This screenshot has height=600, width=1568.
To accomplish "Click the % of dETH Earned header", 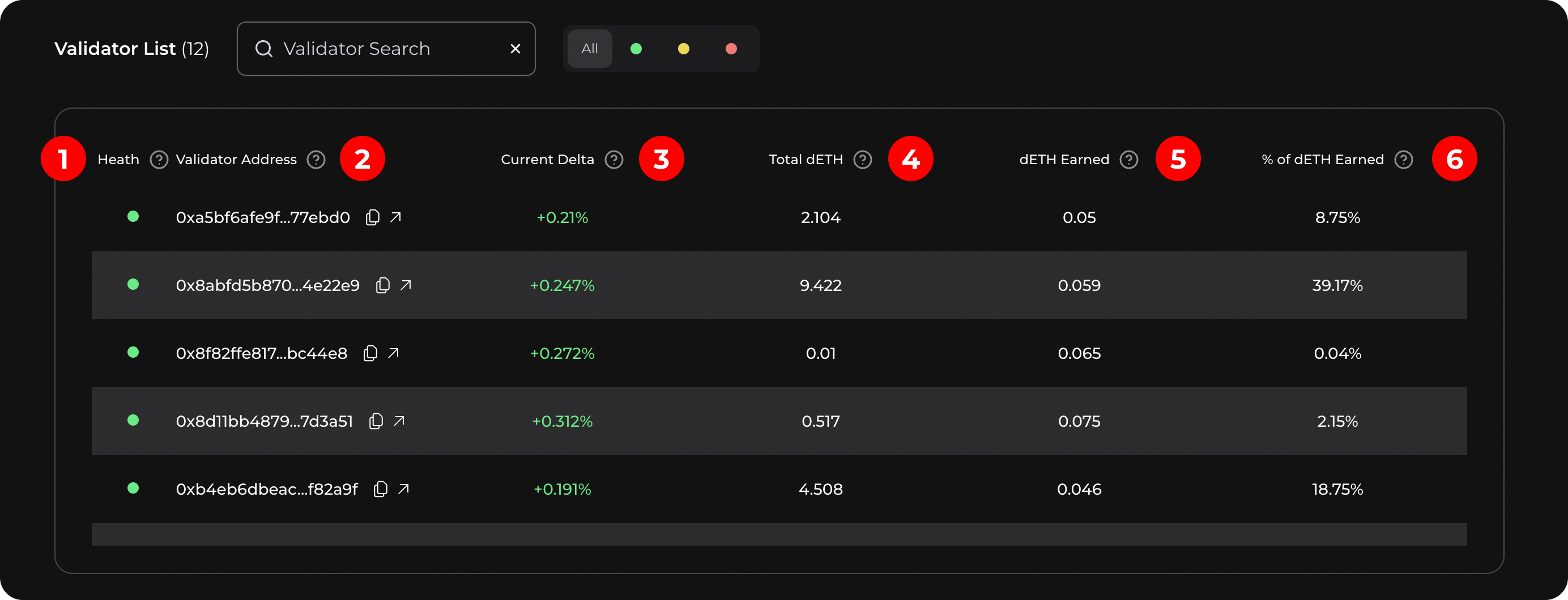I will 1322,160.
